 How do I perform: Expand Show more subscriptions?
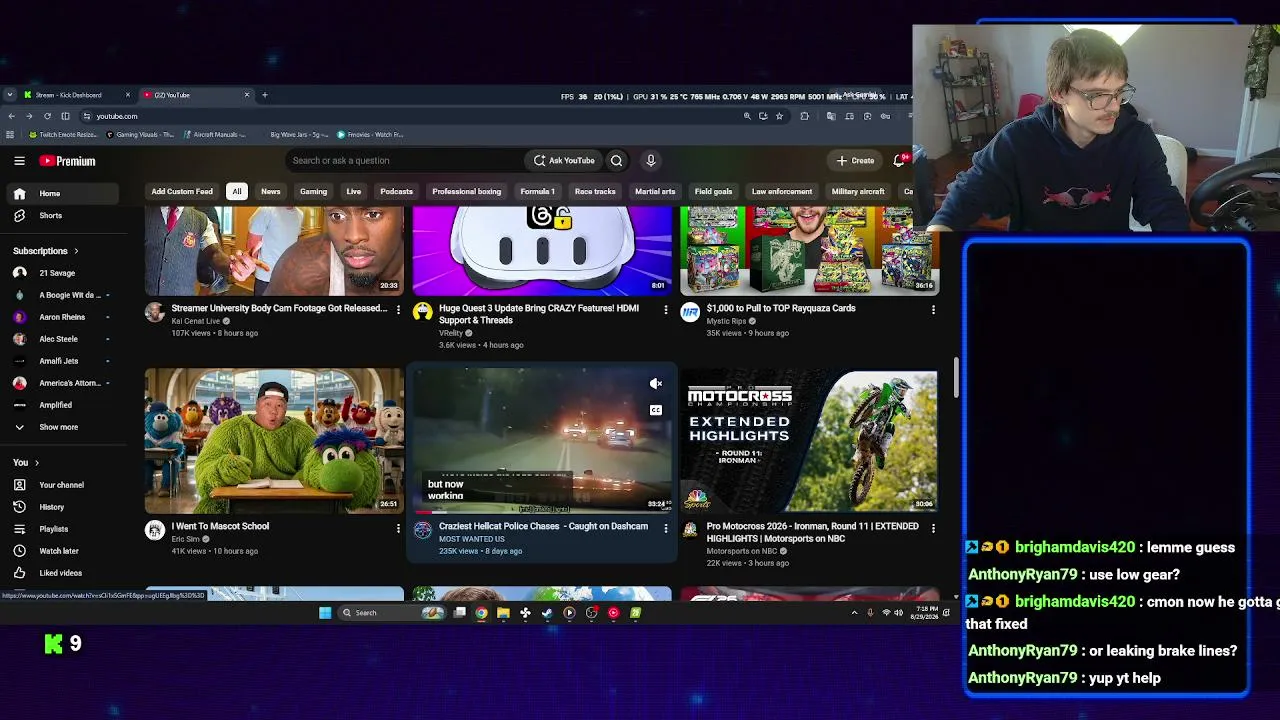pos(58,427)
